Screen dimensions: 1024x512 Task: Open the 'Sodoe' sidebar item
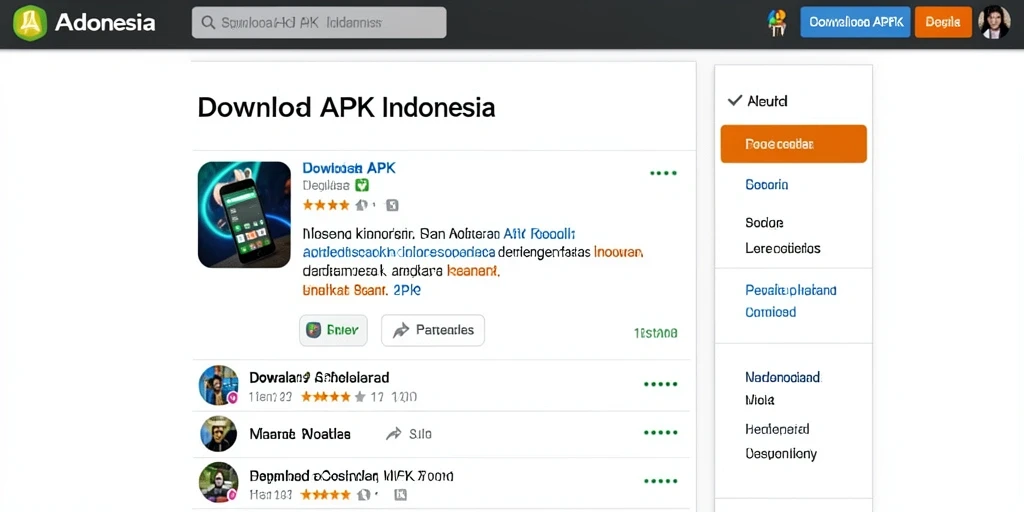(764, 223)
